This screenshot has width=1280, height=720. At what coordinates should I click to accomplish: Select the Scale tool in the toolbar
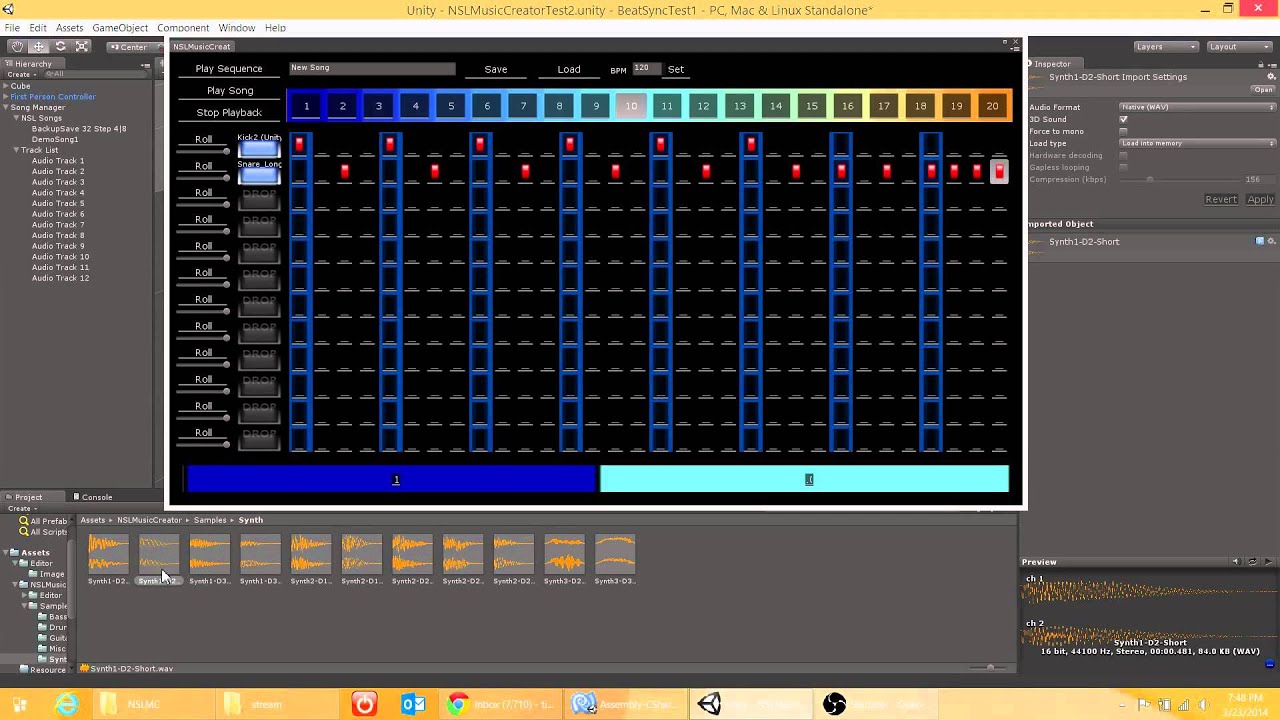82,46
